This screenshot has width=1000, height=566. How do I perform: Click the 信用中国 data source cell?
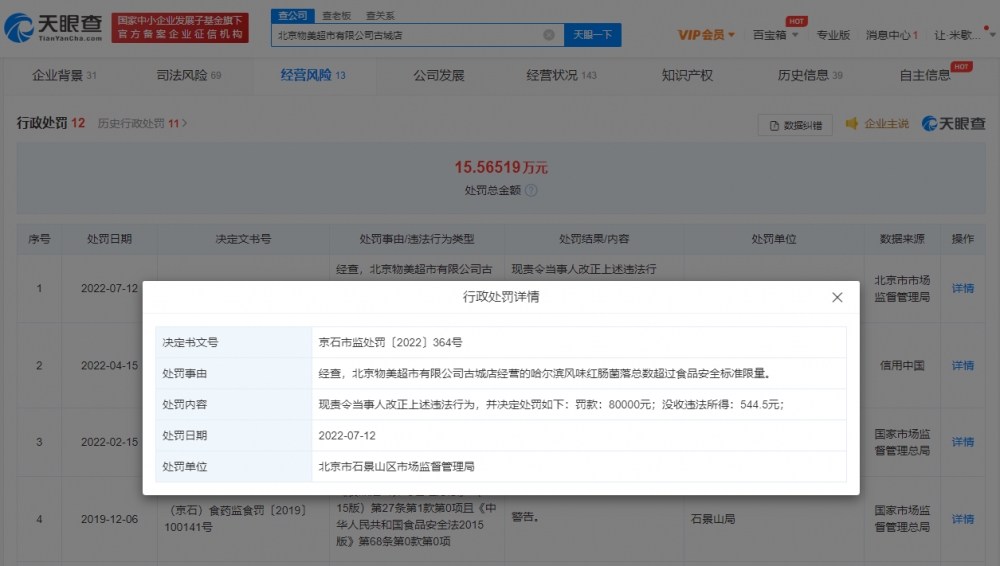(x=902, y=366)
